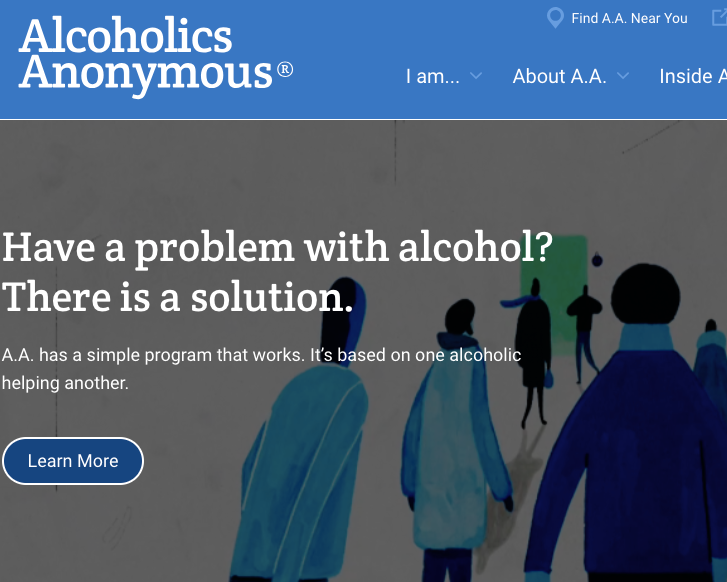Open the "I am..." menu
Image resolution: width=727 pixels, height=582 pixels.
click(433, 77)
